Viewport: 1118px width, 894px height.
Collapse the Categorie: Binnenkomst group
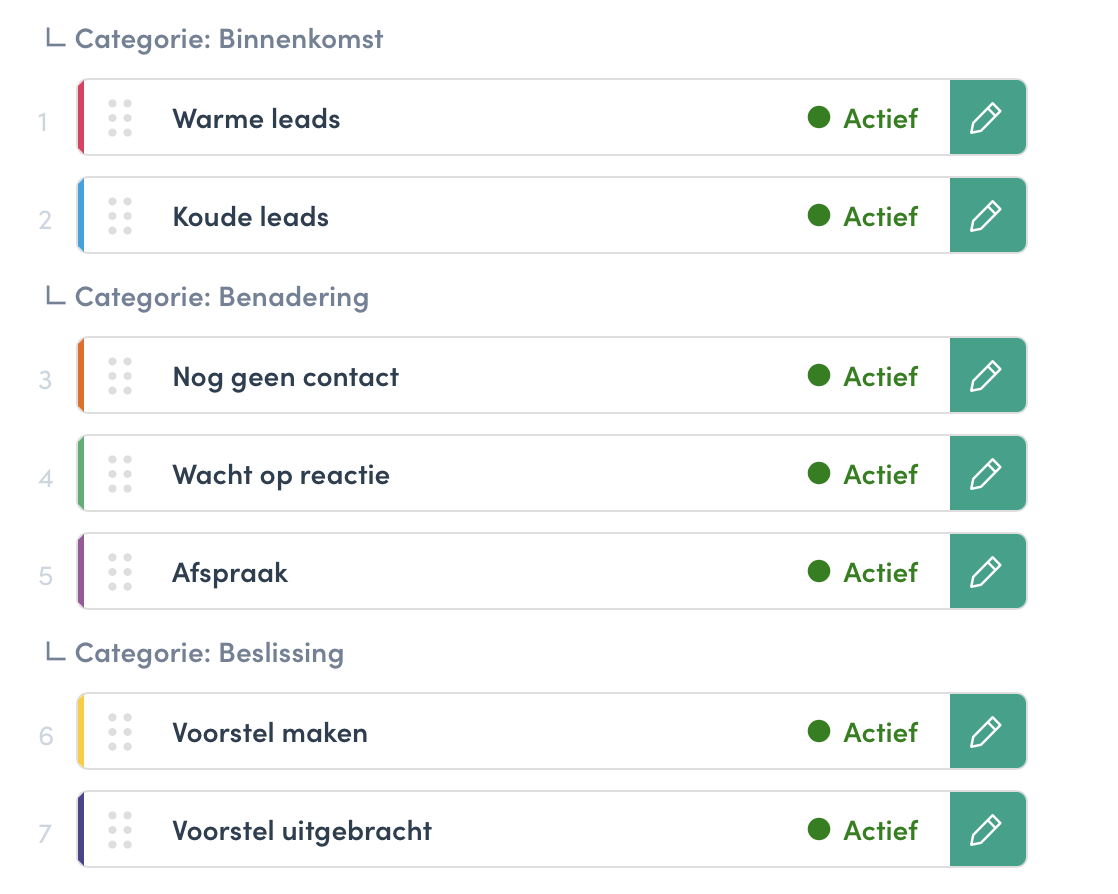(x=215, y=39)
